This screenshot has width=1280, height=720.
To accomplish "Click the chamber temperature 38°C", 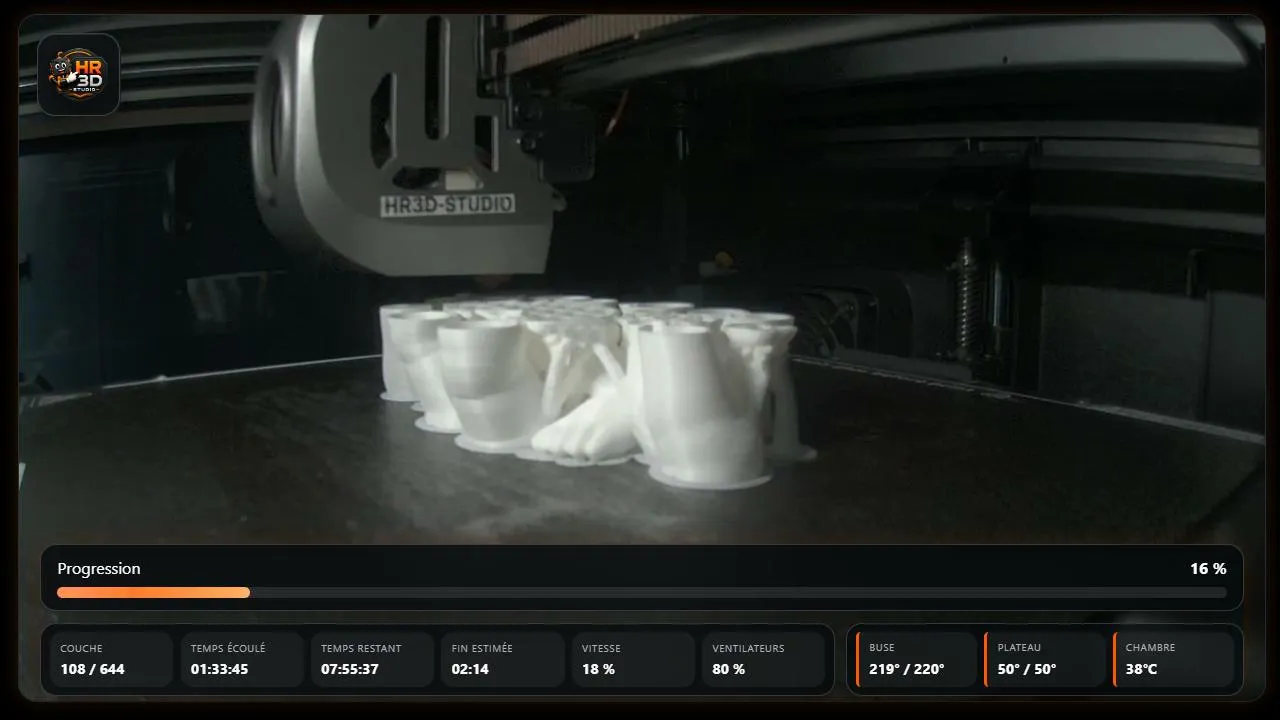I will coord(1141,669).
